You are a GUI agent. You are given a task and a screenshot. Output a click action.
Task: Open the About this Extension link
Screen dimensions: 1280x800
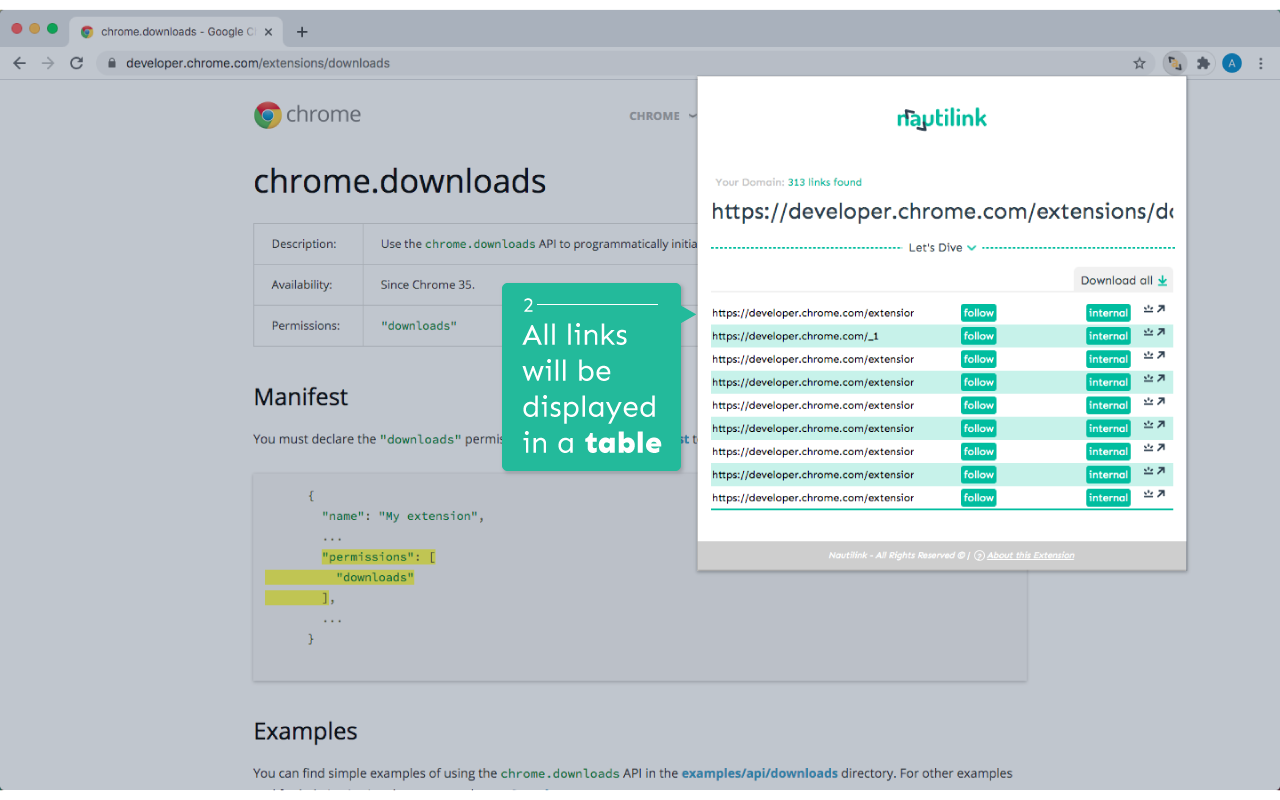1031,555
